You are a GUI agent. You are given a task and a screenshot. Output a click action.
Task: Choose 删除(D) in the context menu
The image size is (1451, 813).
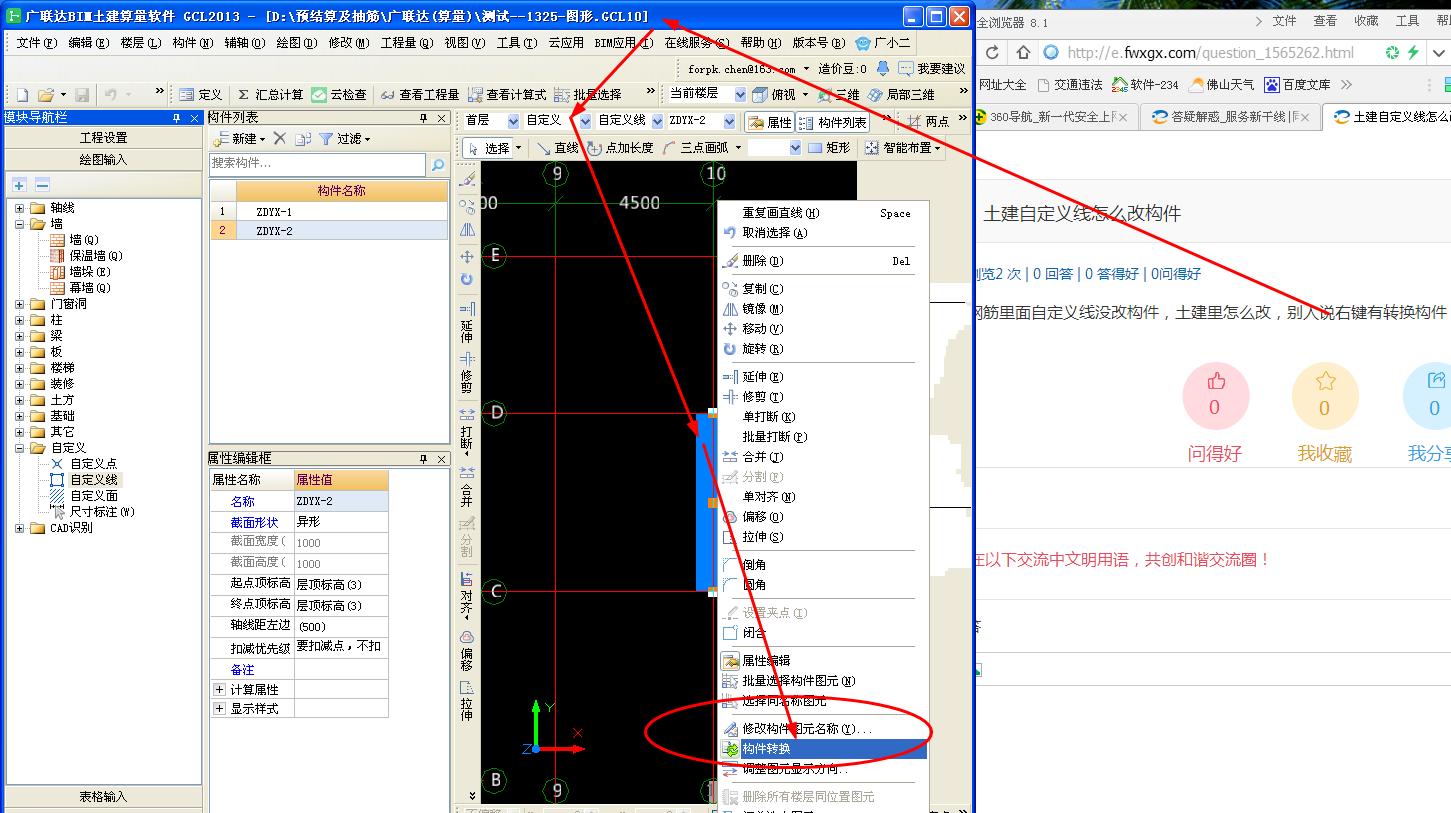[x=823, y=261]
